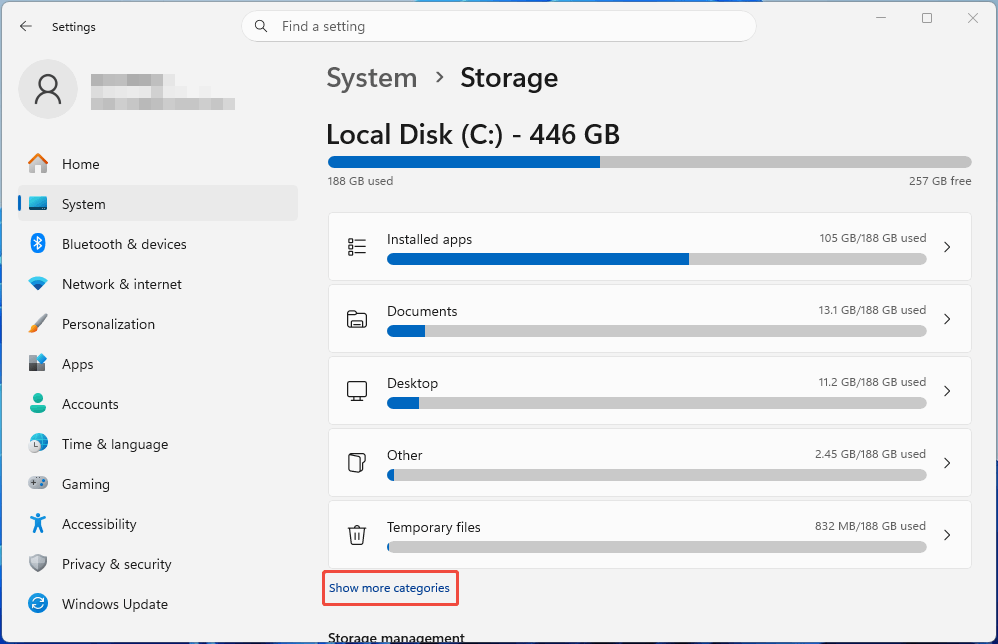Open Other storage details chevron
Screen dimensions: 998x644
tap(947, 463)
